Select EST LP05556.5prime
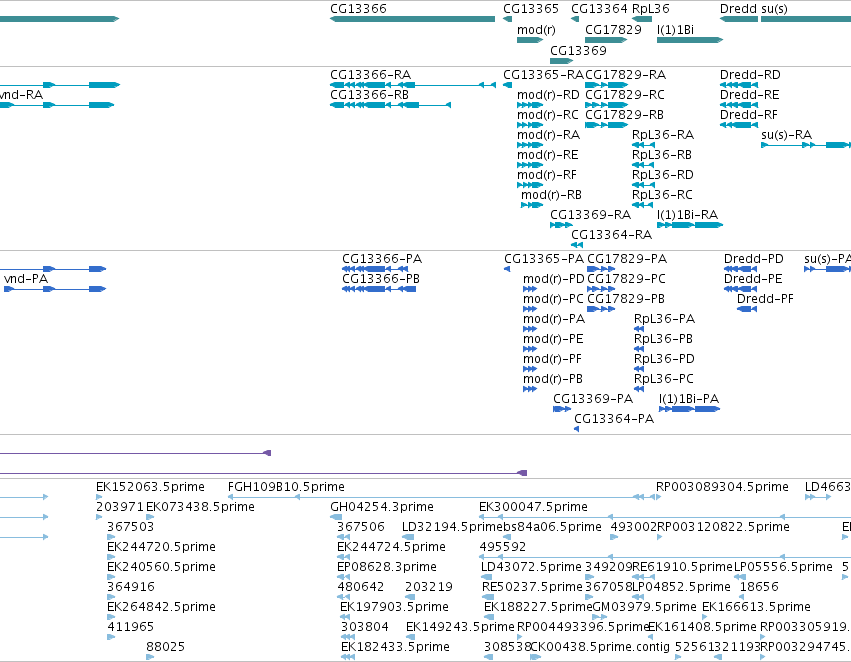 (x=783, y=567)
